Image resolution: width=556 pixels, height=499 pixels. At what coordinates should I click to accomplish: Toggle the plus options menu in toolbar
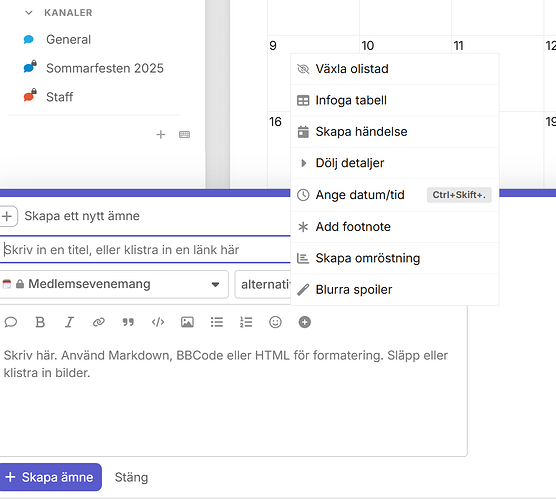(x=305, y=322)
